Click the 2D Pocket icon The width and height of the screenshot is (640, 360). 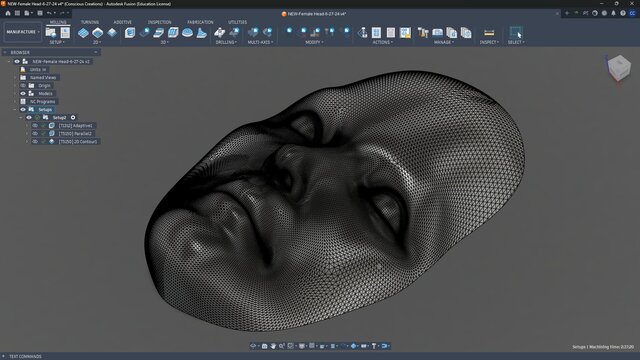click(98, 33)
